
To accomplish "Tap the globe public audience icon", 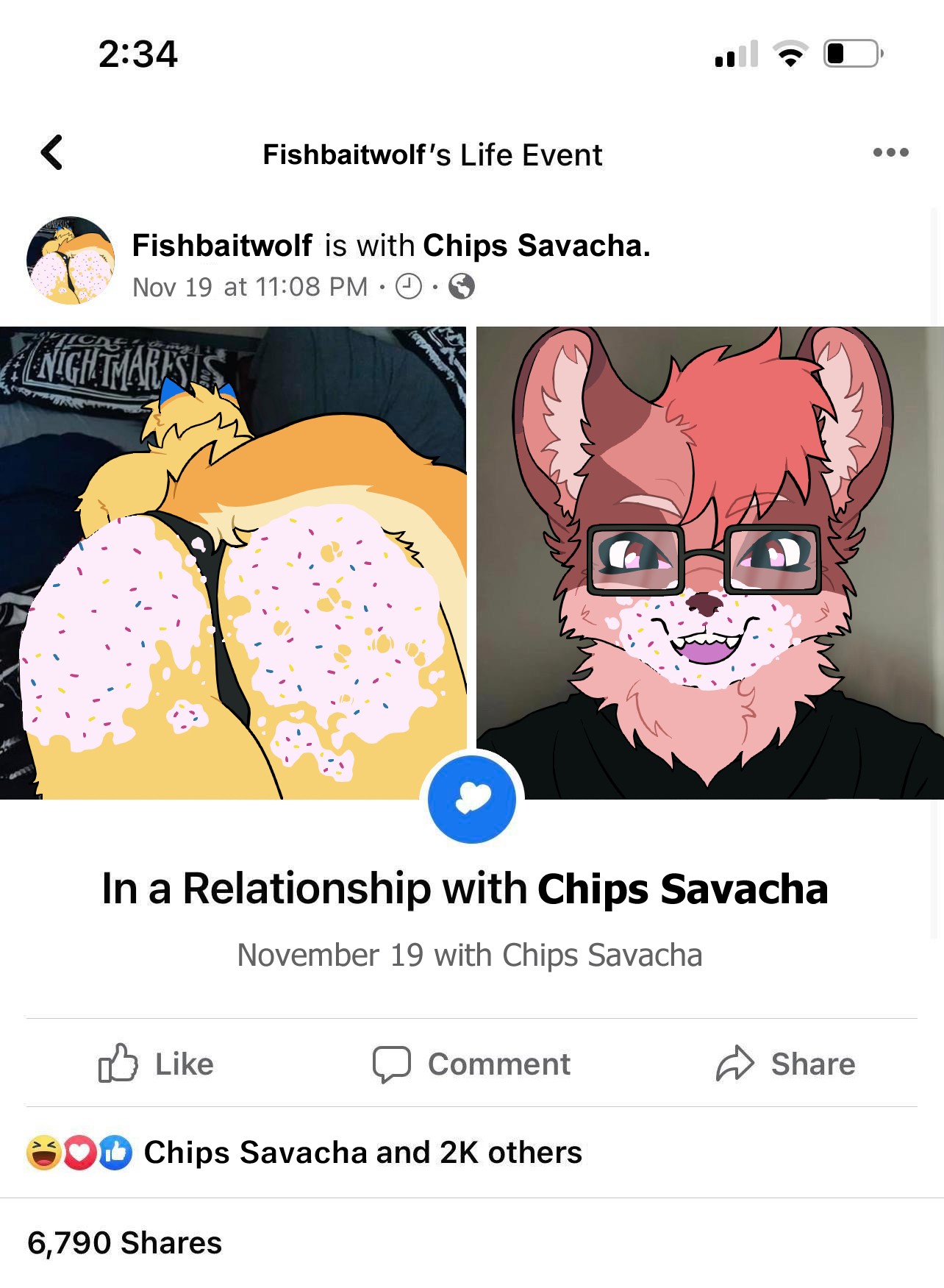I will pyautogui.click(x=461, y=286).
